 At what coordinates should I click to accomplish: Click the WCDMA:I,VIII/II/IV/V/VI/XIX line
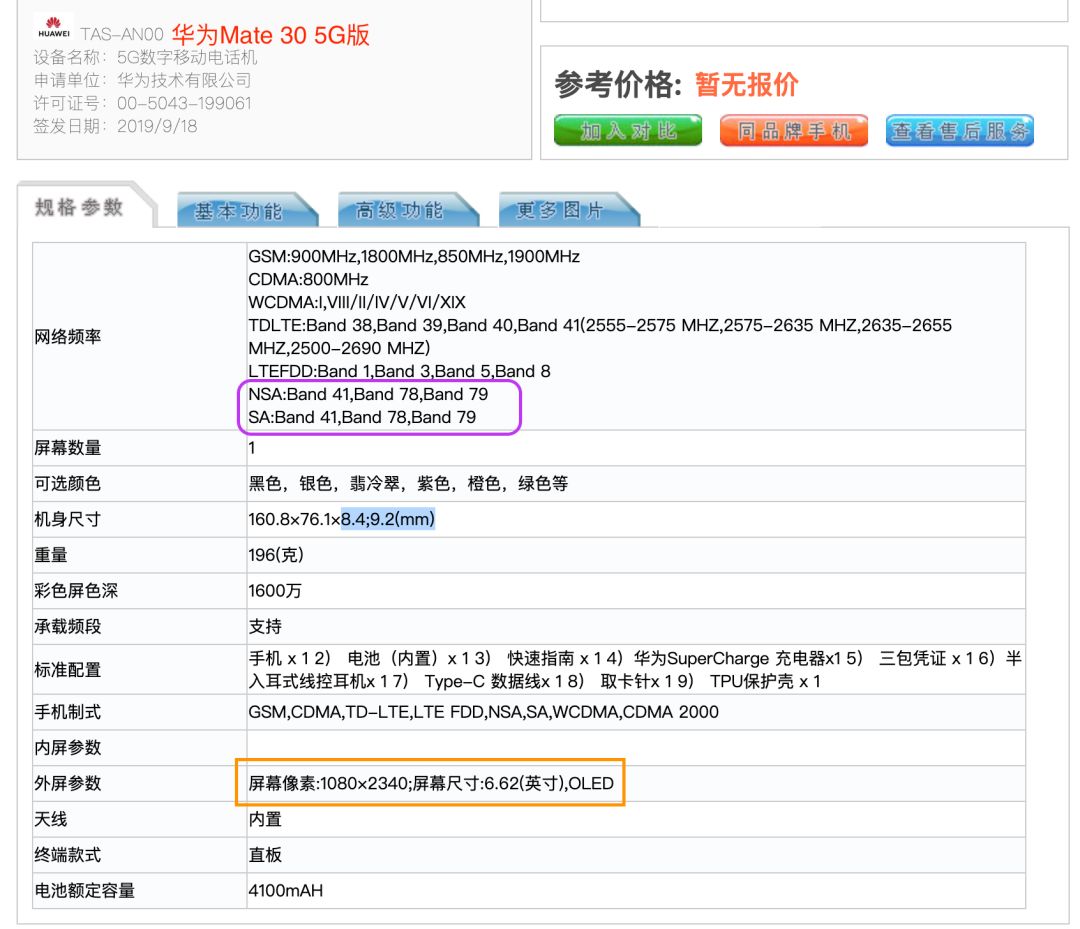(357, 302)
